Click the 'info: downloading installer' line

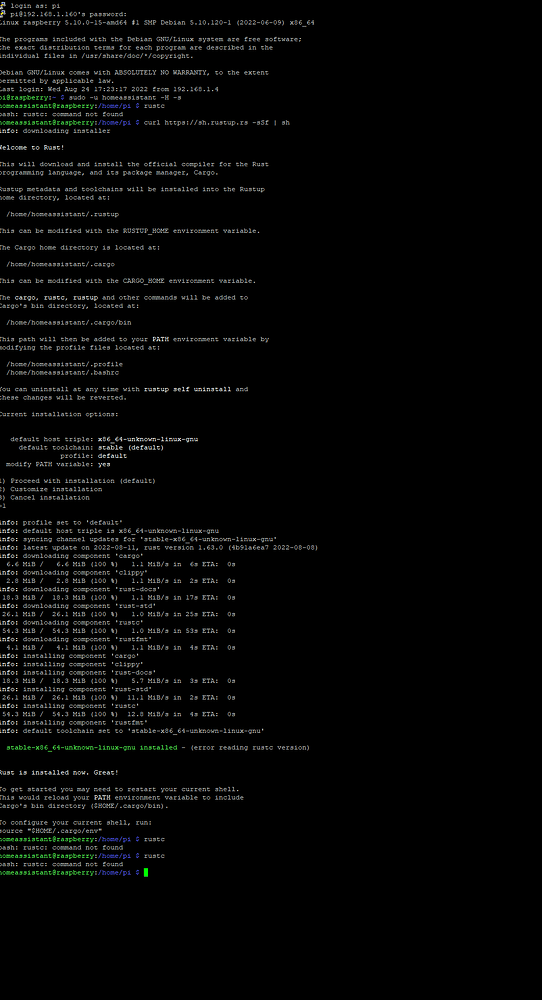55,131
